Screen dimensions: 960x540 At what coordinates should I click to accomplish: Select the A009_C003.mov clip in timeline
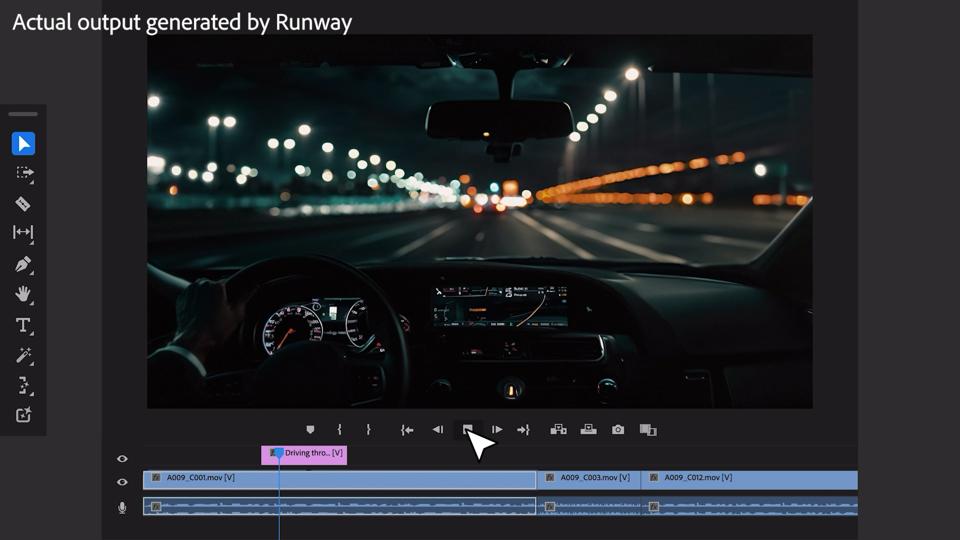pos(588,479)
